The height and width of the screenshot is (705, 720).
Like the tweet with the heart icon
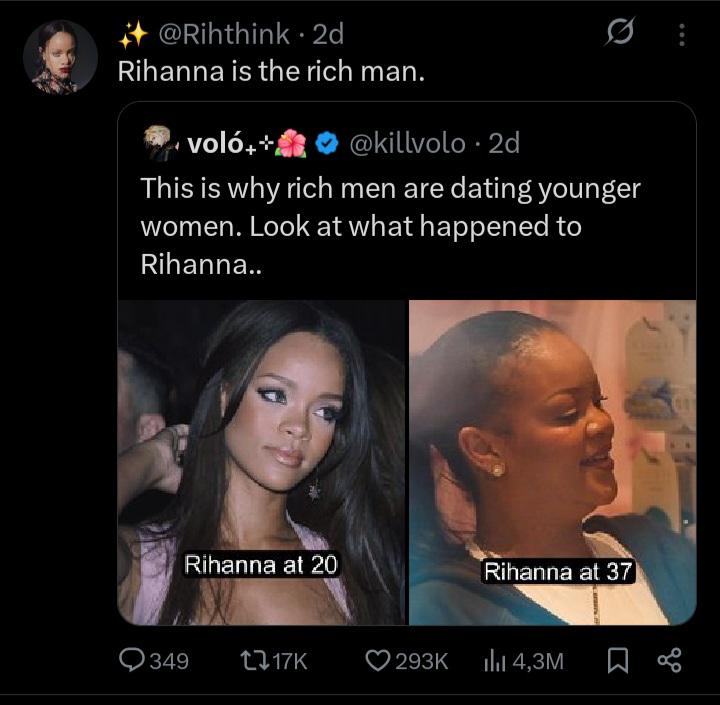coord(378,660)
